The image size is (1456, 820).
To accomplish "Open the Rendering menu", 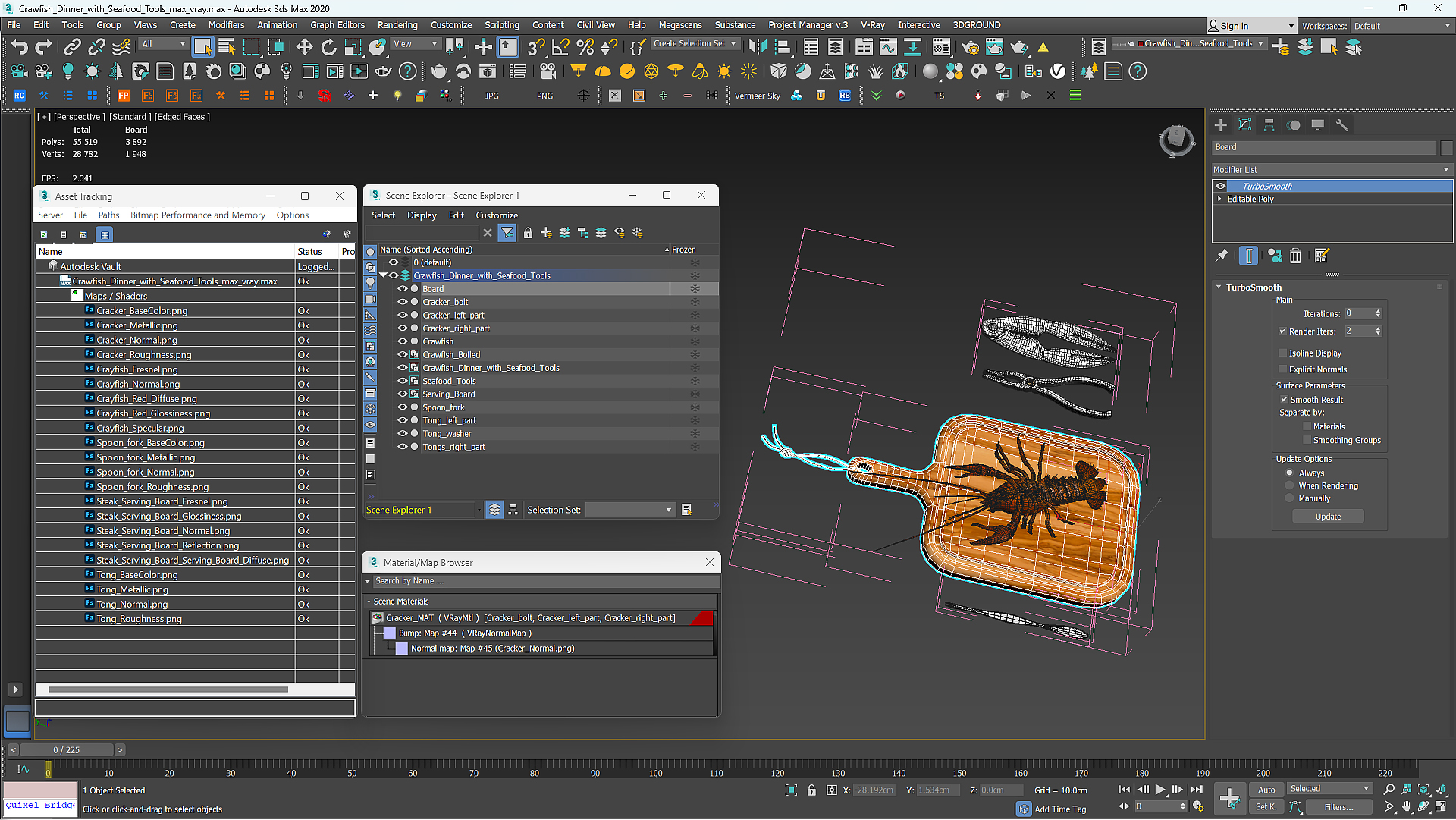I will pos(397,25).
